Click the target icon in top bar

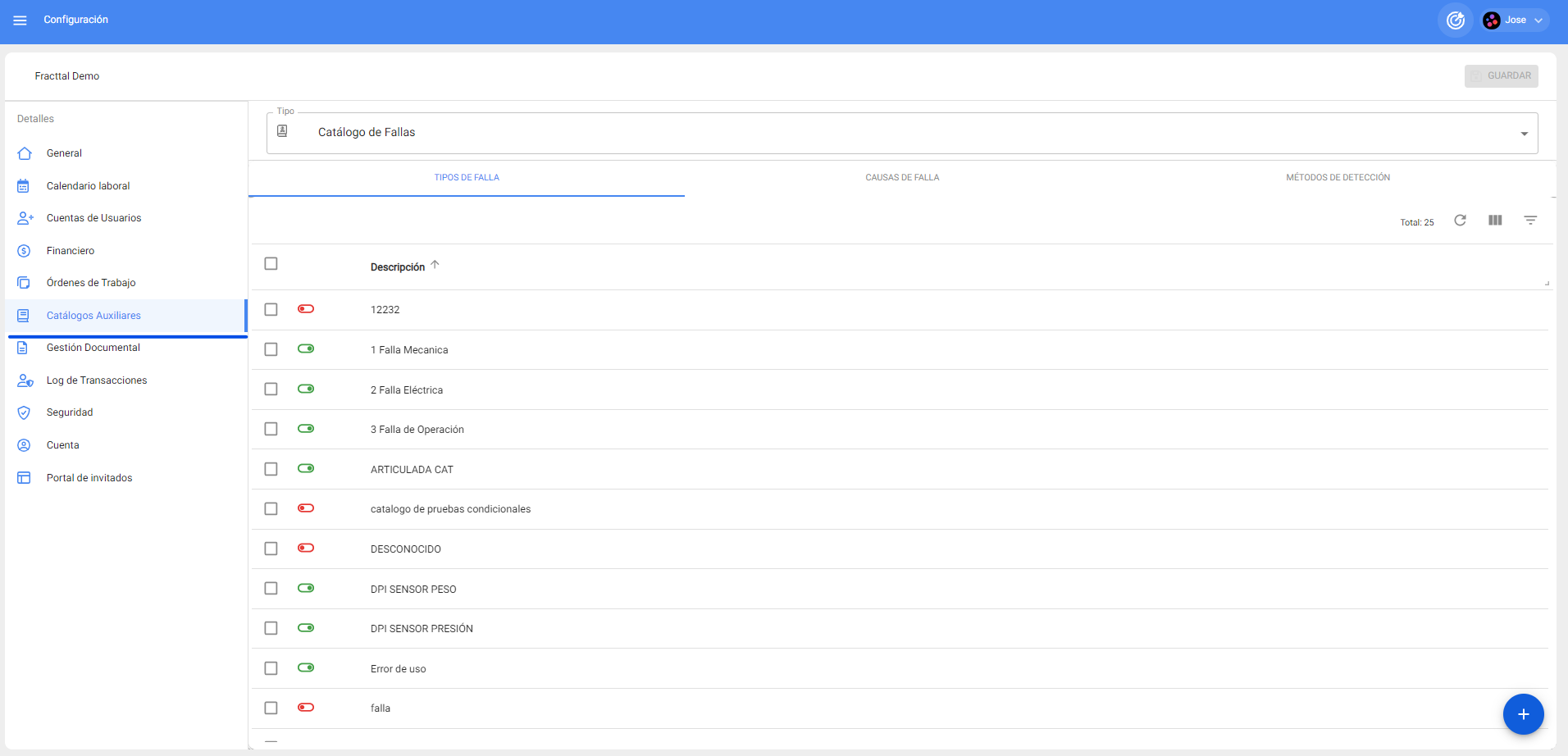click(x=1455, y=20)
